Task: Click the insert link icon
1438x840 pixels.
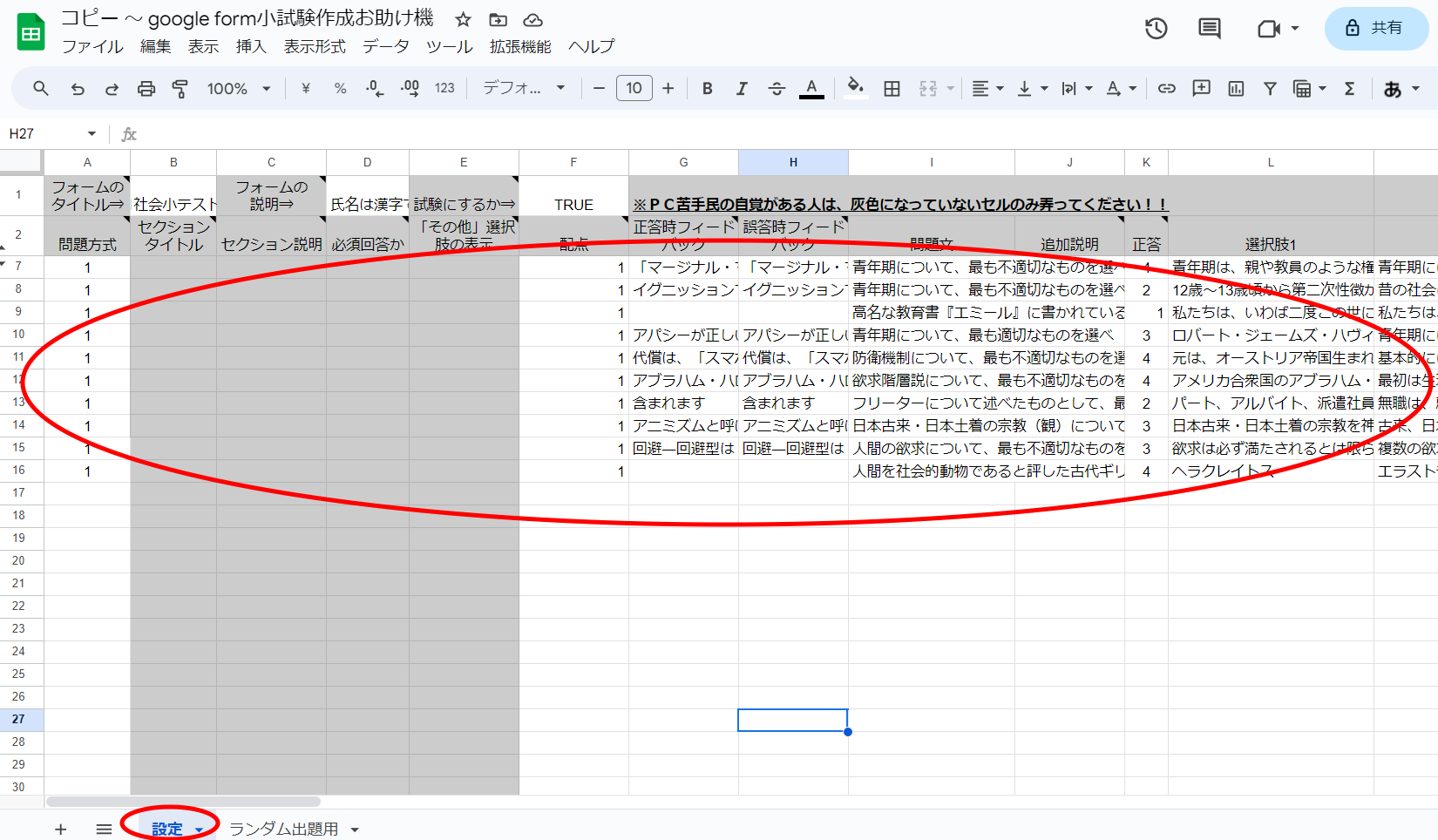Action: click(x=1166, y=88)
